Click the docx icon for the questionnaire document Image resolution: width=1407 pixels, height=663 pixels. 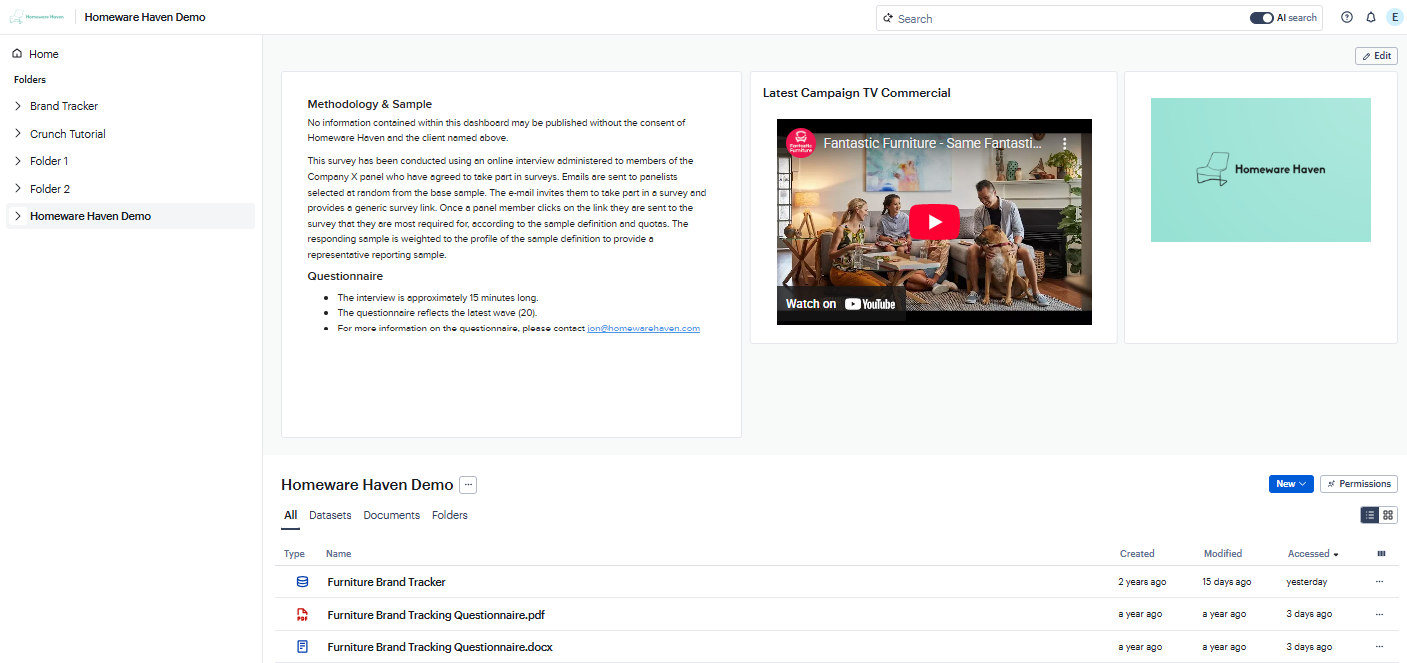pyautogui.click(x=302, y=646)
